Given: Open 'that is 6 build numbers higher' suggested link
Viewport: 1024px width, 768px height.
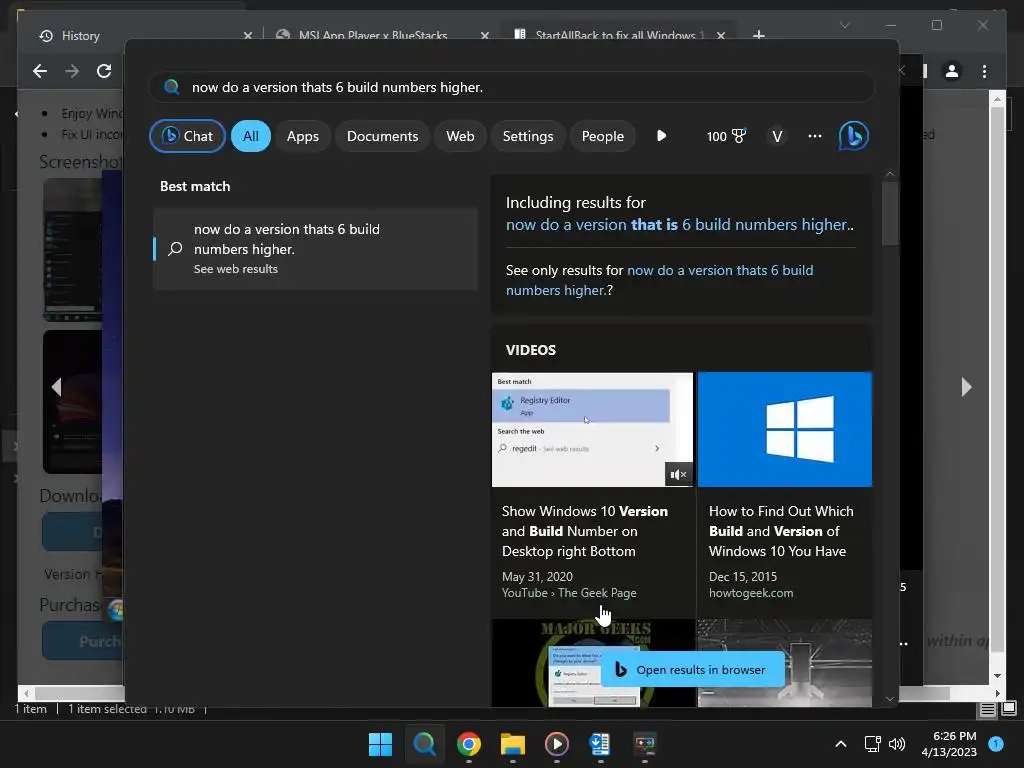Looking at the screenshot, I should click(x=679, y=225).
